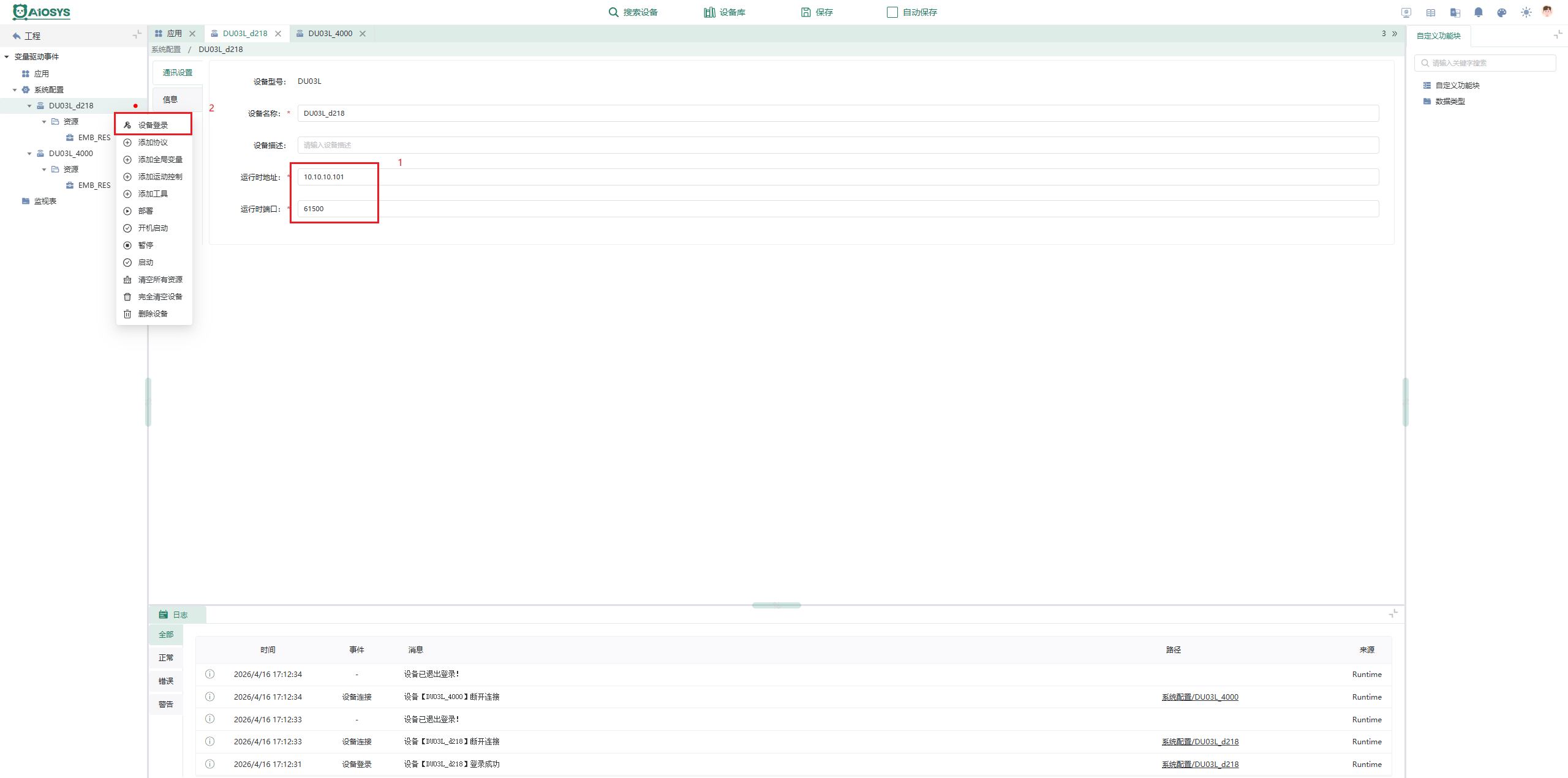Filter log by 警告
1568x778 pixels.
(166, 705)
